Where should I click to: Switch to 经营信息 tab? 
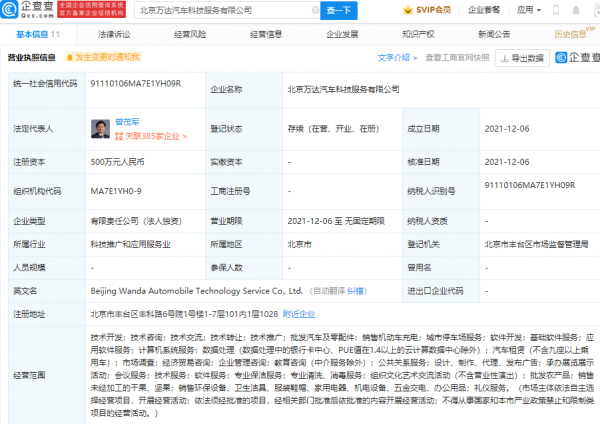266,34
